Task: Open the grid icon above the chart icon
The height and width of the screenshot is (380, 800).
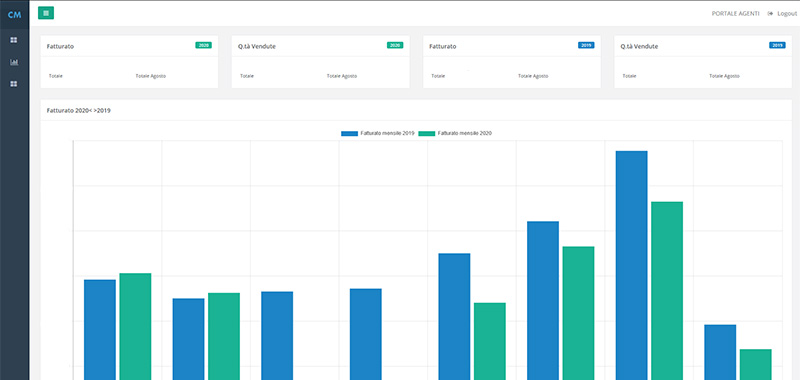Action: pos(14,40)
